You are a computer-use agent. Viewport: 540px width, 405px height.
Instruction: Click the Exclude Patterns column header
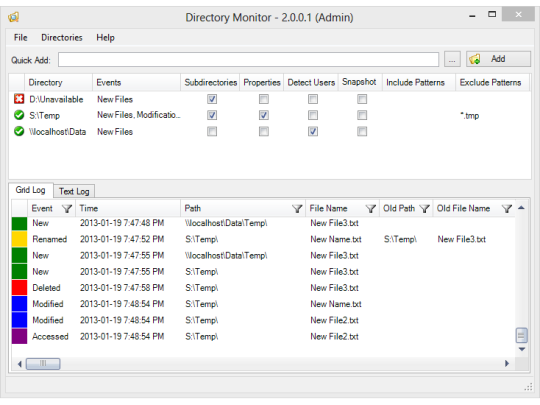(x=492, y=82)
